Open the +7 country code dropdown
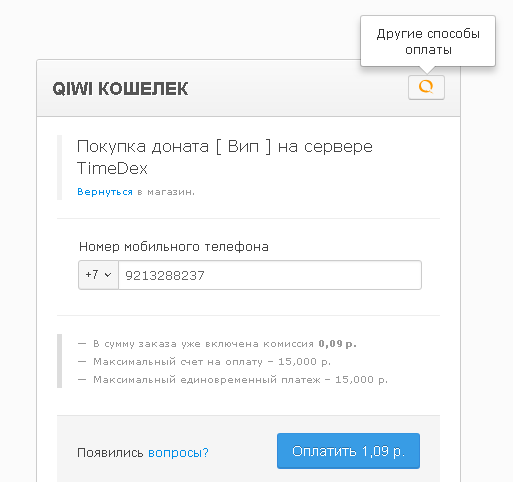This screenshot has height=482, width=513. pos(98,275)
